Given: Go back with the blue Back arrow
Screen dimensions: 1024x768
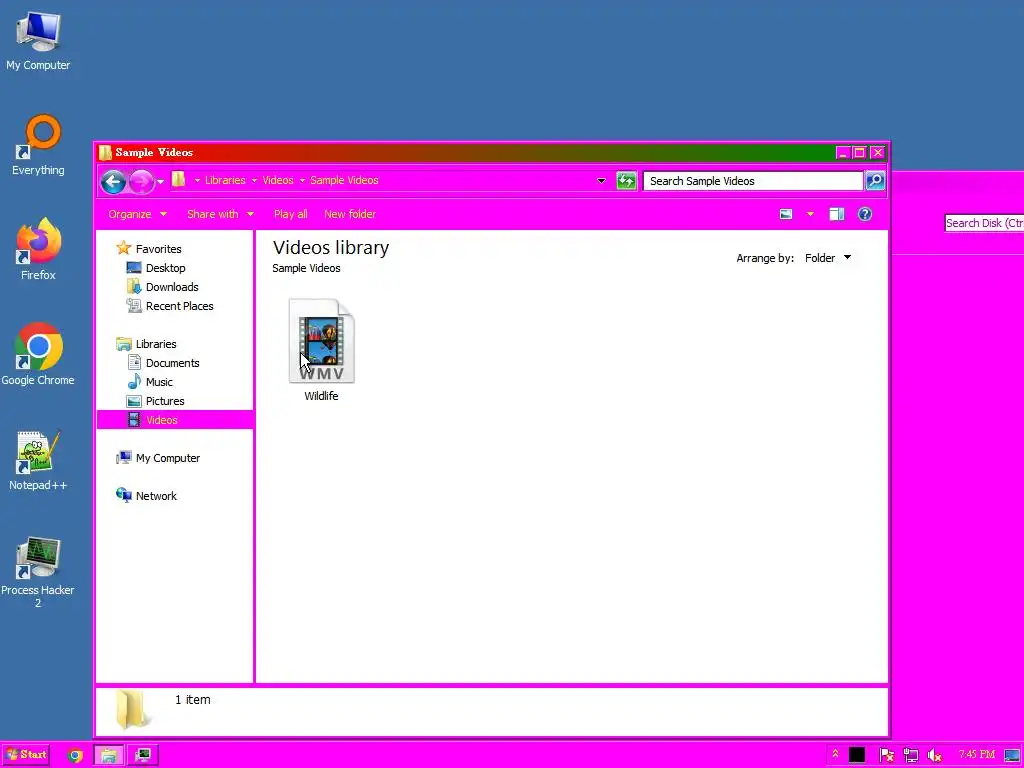Looking at the screenshot, I should pos(113,182).
